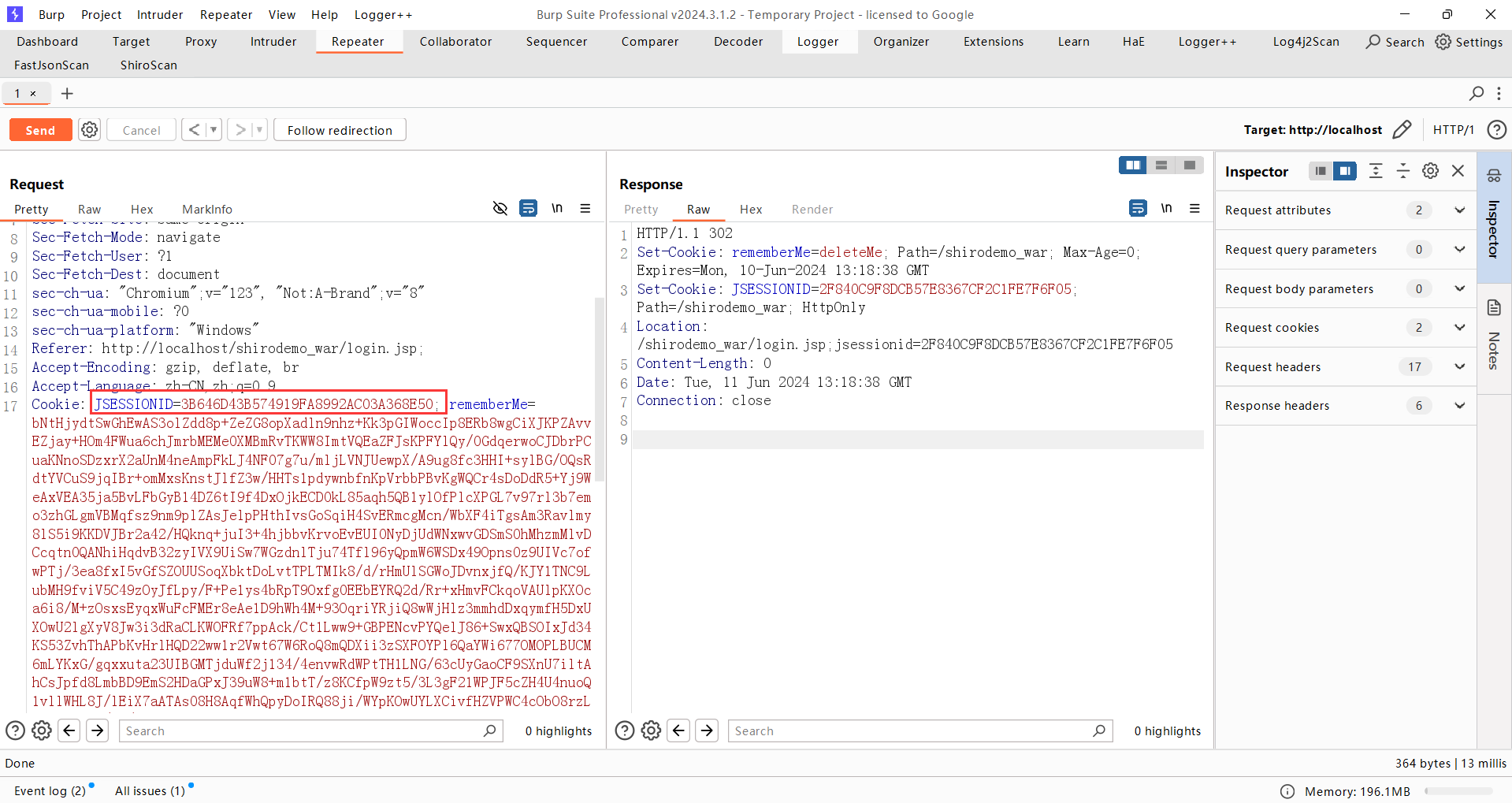Open request settings gear beside Send
The width and height of the screenshot is (1512, 803).
(x=90, y=130)
